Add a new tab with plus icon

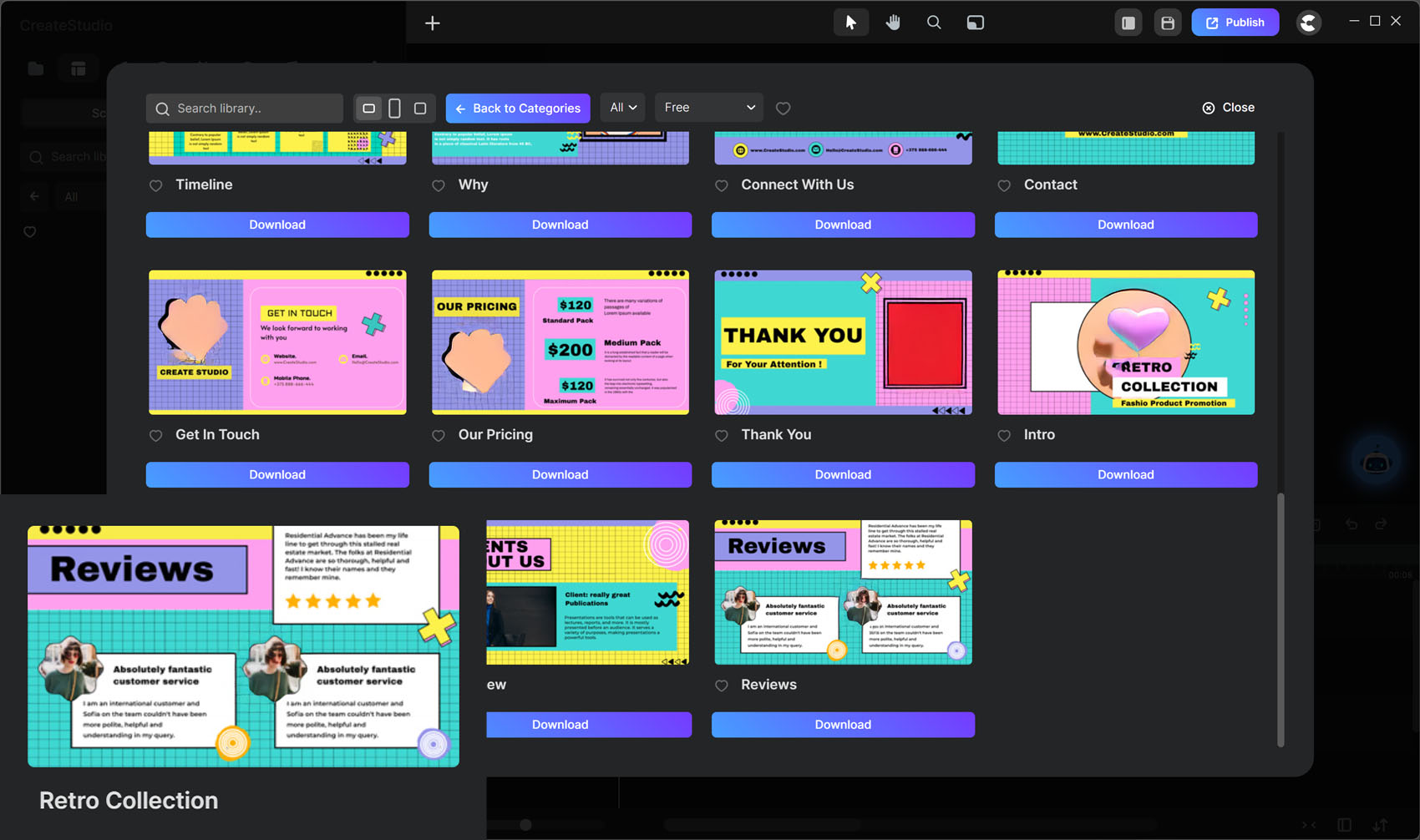(432, 23)
